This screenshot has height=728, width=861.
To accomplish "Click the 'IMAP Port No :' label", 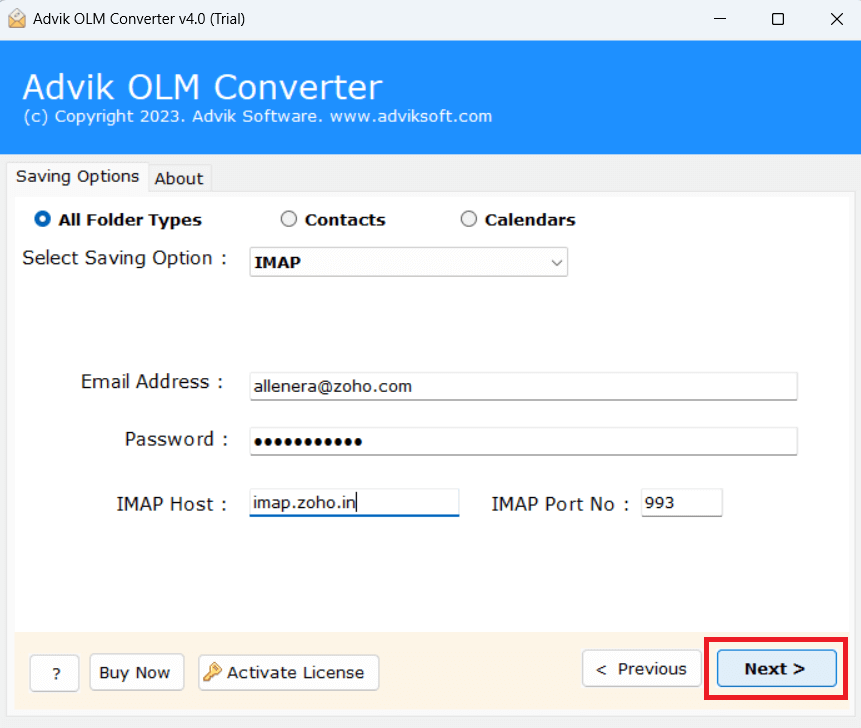I will [x=560, y=503].
